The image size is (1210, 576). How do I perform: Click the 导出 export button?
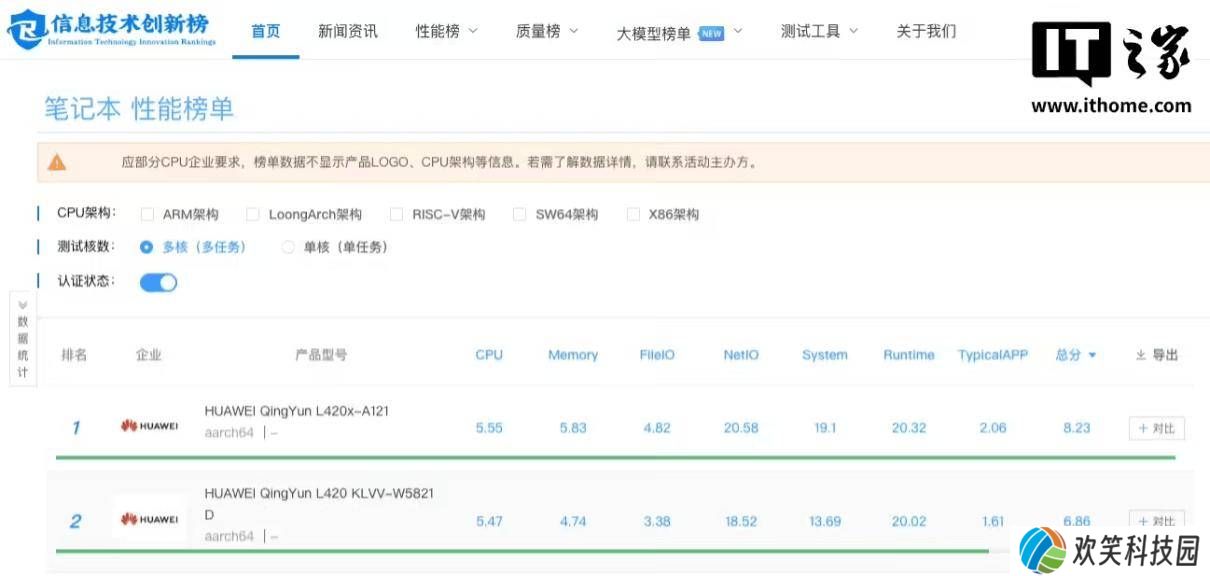pos(1157,355)
